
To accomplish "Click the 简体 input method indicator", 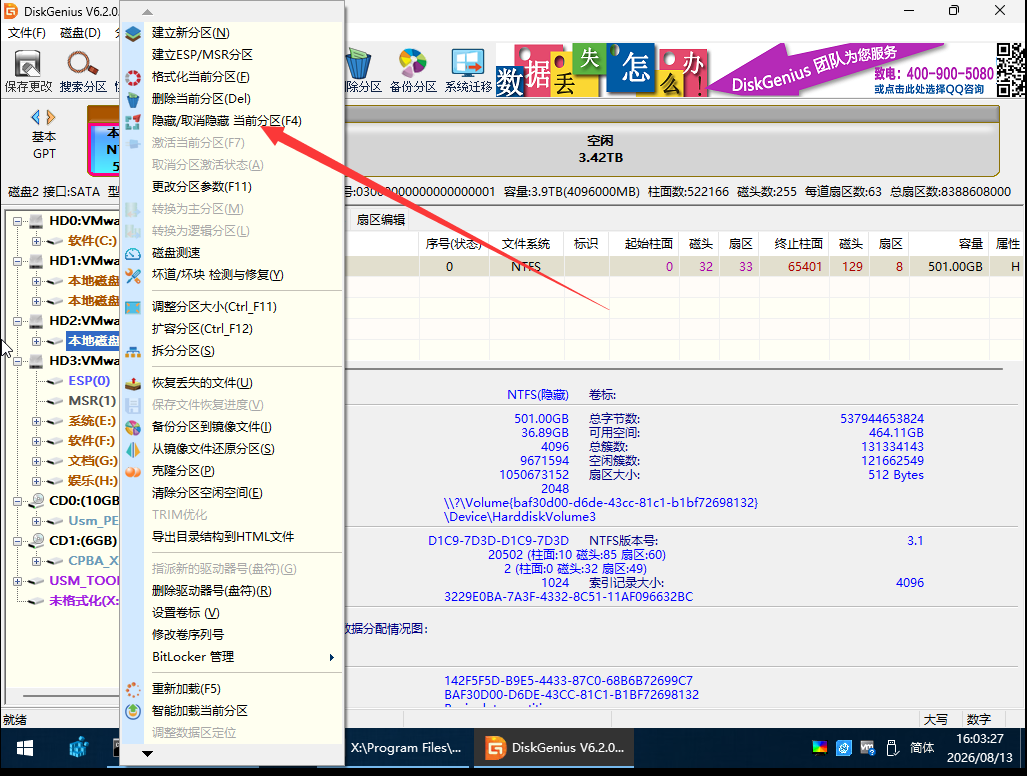I will point(922,747).
